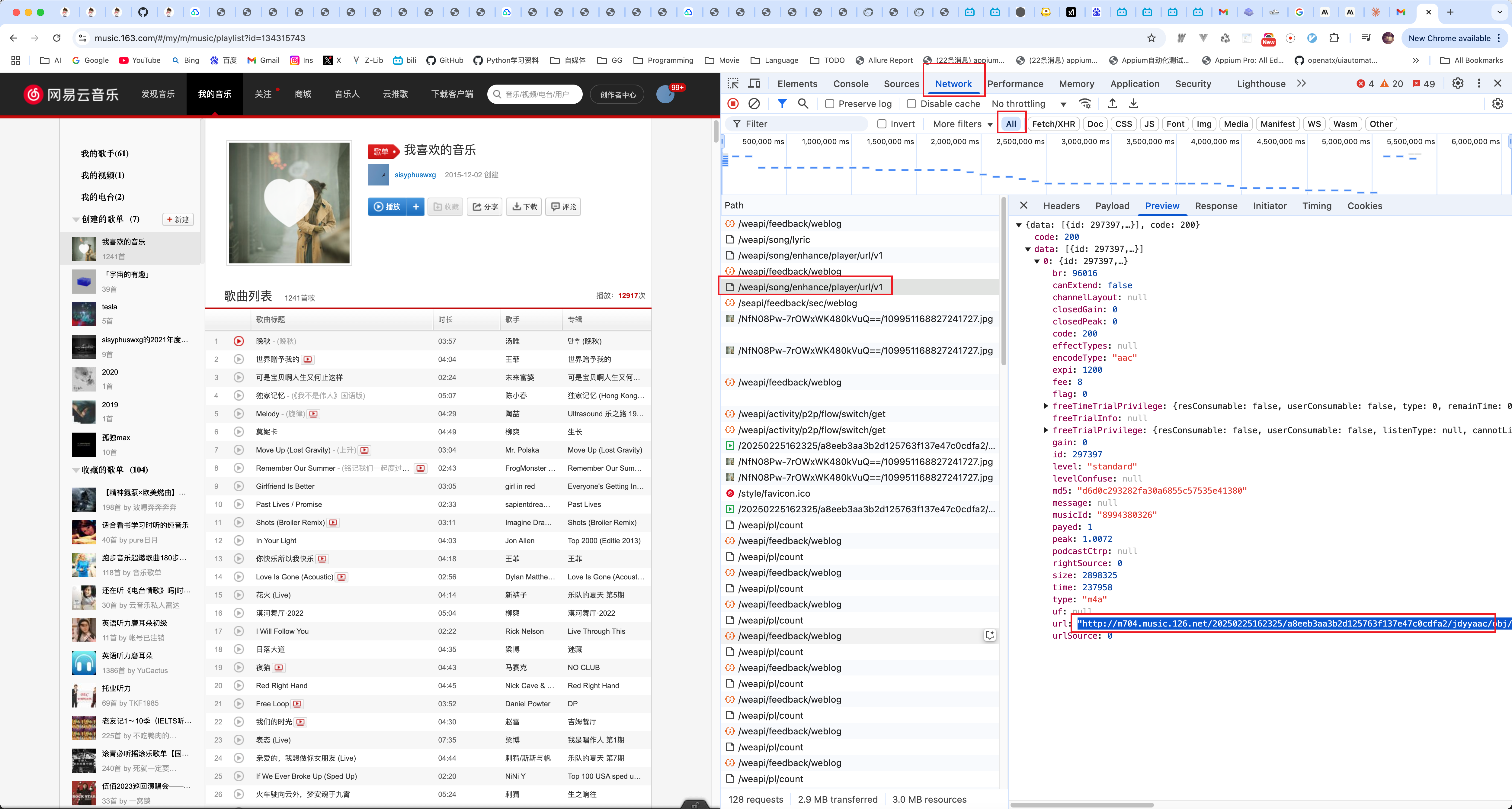
Task: Collapse the data array node
Action: 1028,249
